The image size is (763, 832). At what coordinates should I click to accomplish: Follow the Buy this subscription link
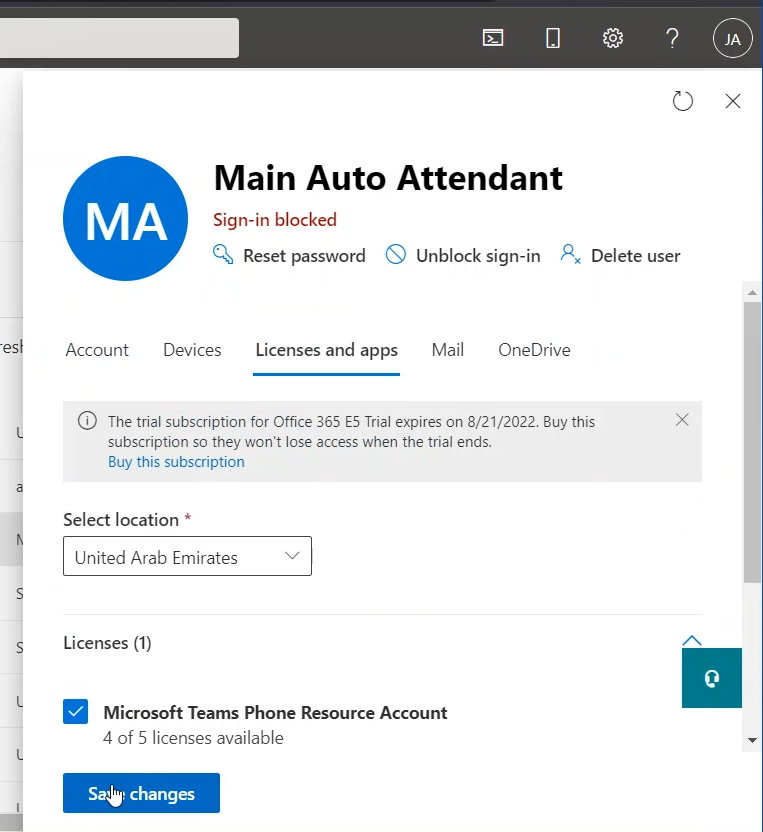[x=176, y=462]
